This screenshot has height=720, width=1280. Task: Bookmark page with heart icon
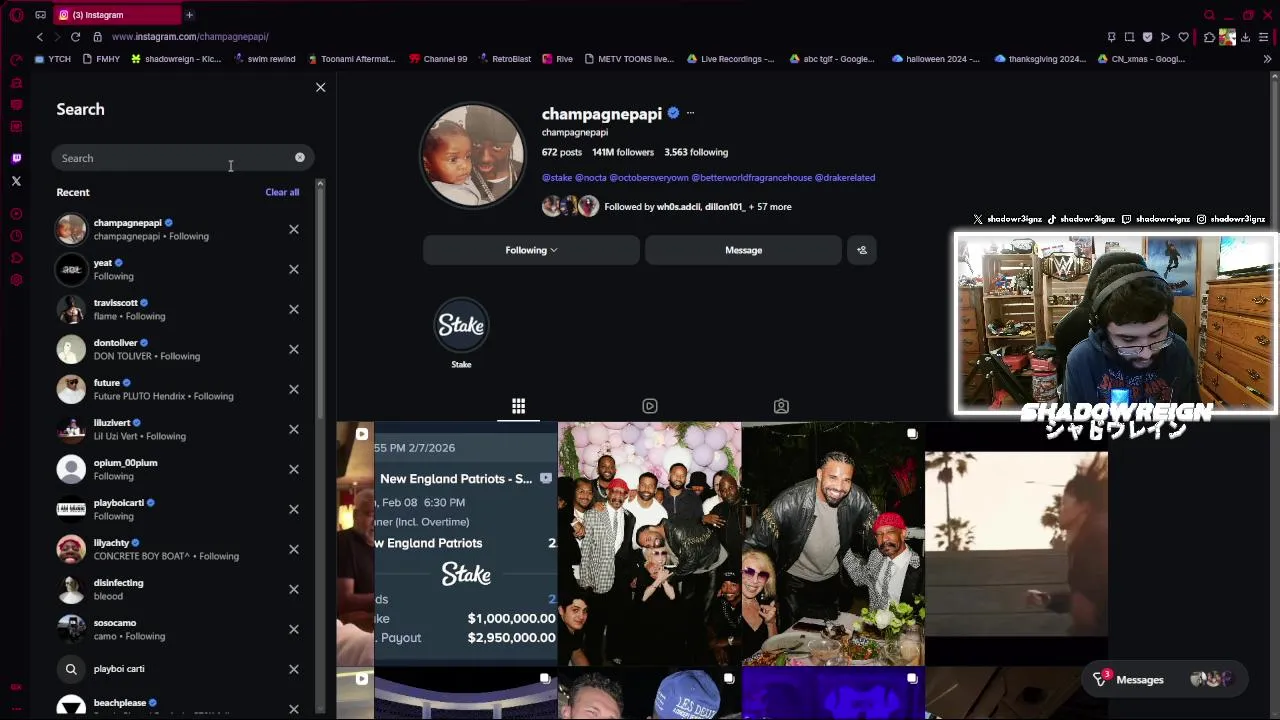pos(1184,37)
